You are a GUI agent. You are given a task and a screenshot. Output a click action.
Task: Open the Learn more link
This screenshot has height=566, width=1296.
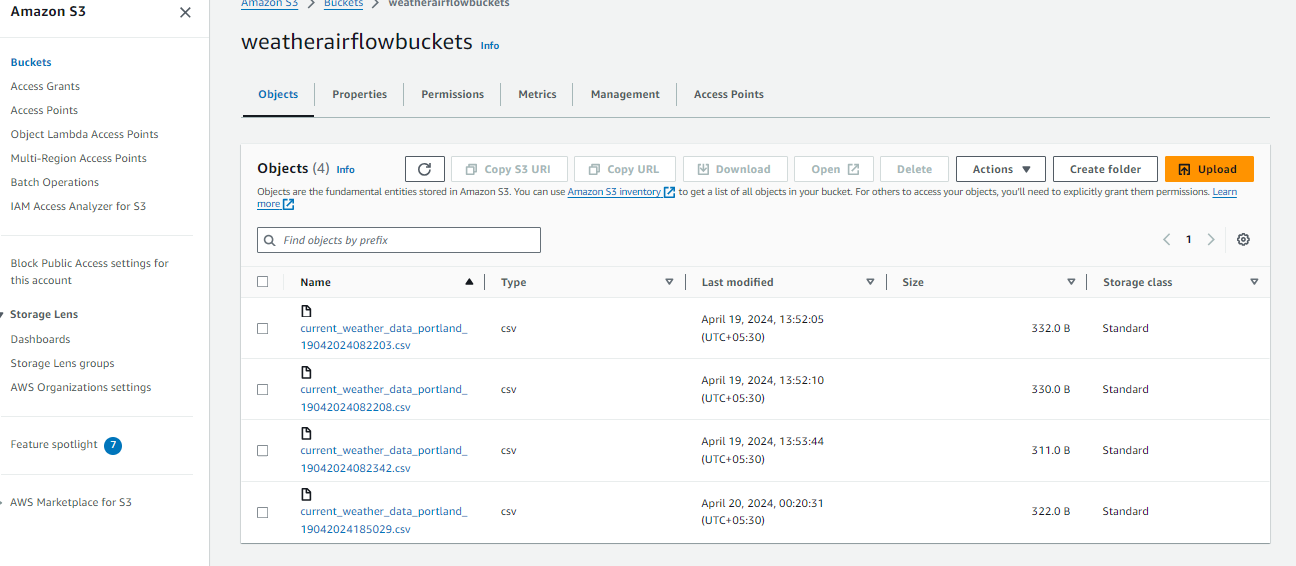1225,192
